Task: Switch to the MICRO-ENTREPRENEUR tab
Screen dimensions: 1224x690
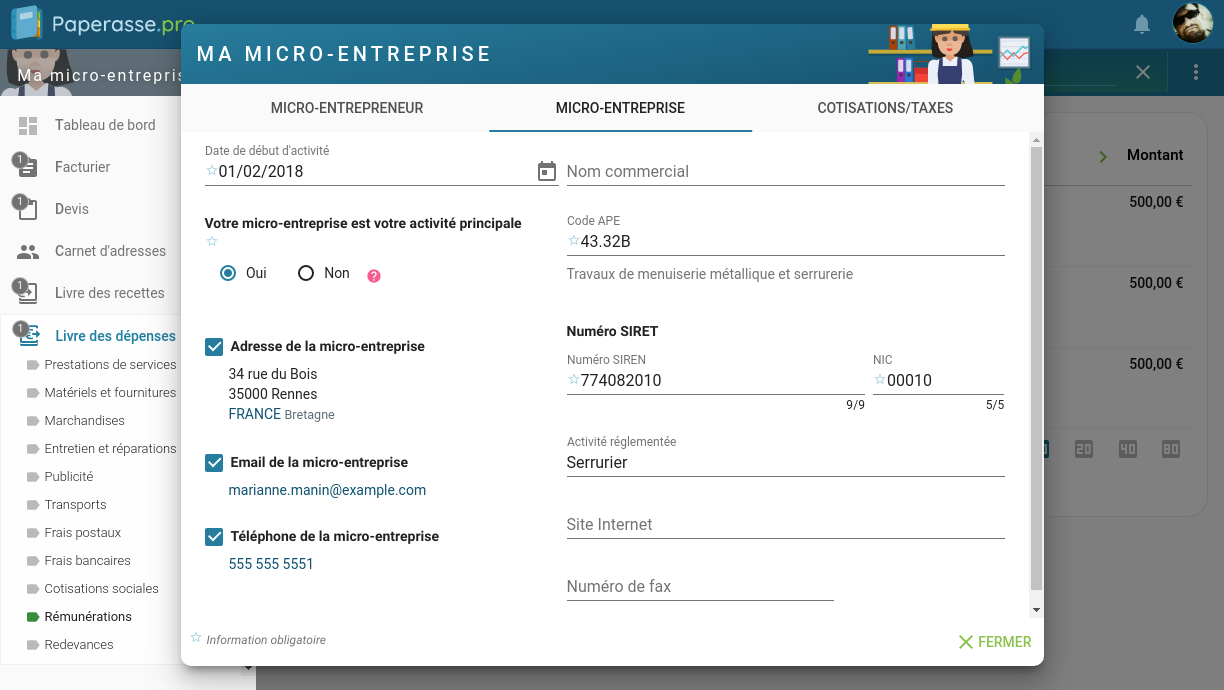Action: pos(346,106)
